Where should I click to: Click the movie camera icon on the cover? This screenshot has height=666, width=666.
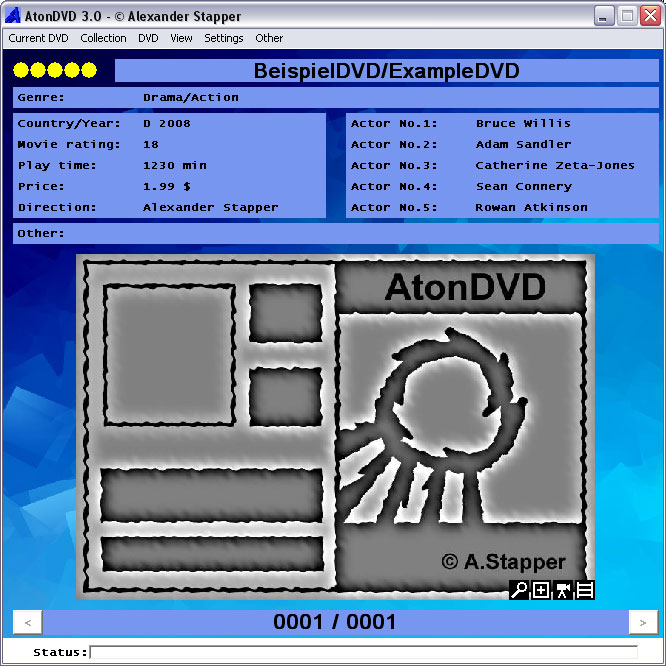tap(563, 590)
